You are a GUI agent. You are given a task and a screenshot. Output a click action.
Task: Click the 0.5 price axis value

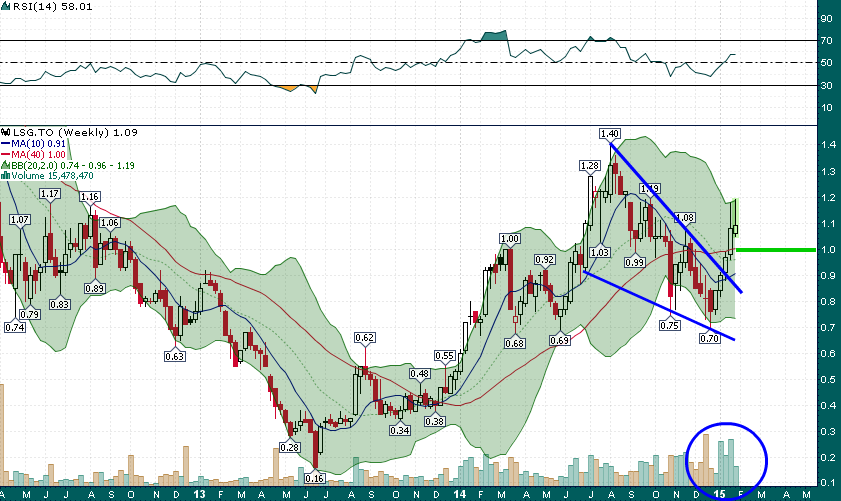[x=828, y=380]
